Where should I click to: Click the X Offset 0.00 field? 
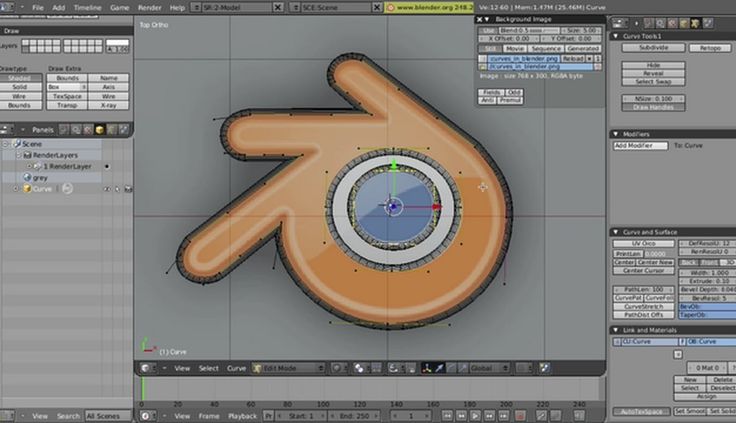click(509, 38)
